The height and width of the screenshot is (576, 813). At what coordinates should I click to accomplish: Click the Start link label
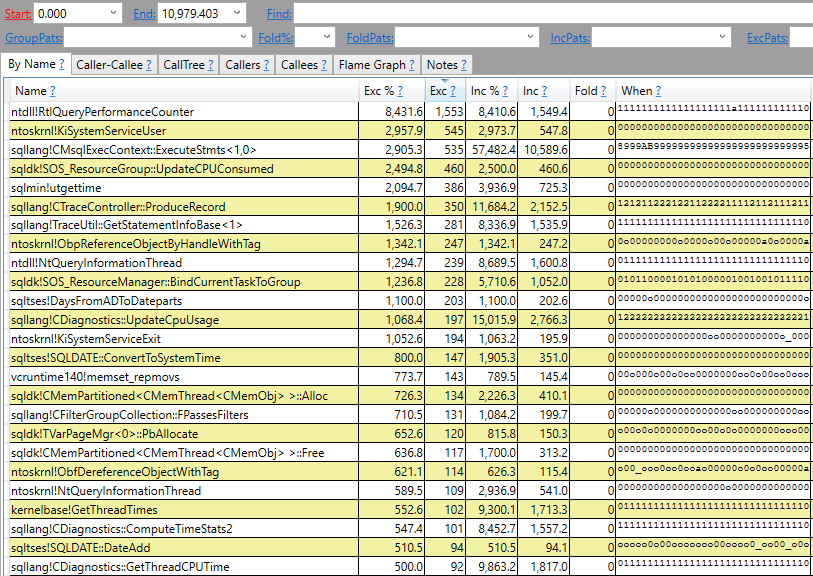click(18, 14)
